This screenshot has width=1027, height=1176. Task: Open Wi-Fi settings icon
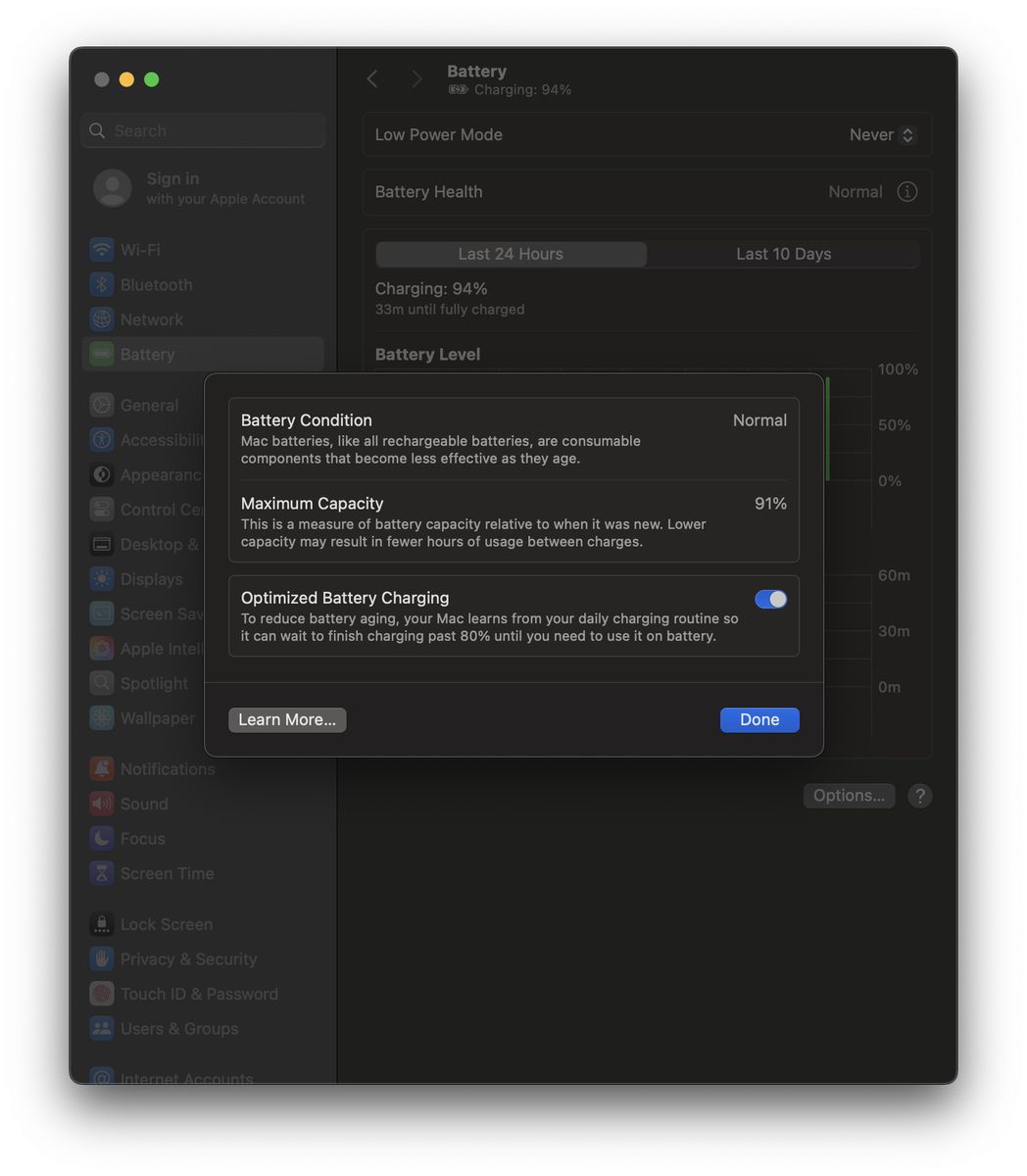click(102, 250)
